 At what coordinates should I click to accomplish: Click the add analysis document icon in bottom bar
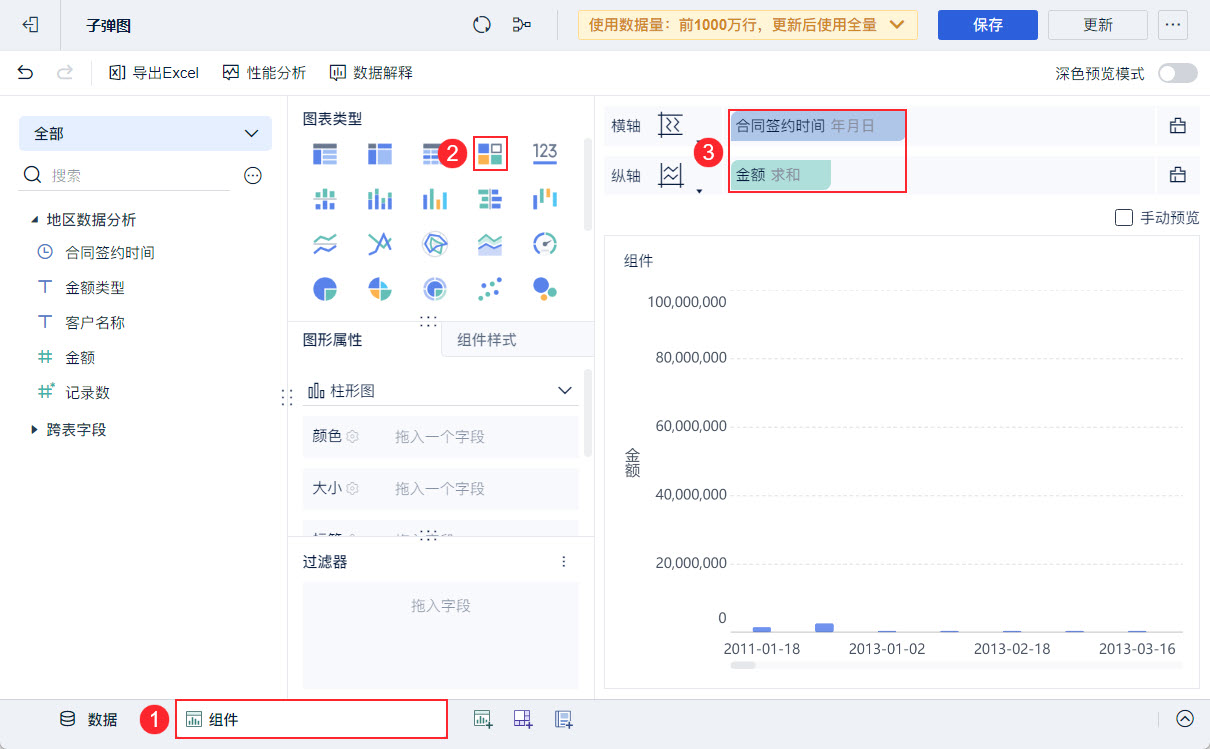coord(563,718)
